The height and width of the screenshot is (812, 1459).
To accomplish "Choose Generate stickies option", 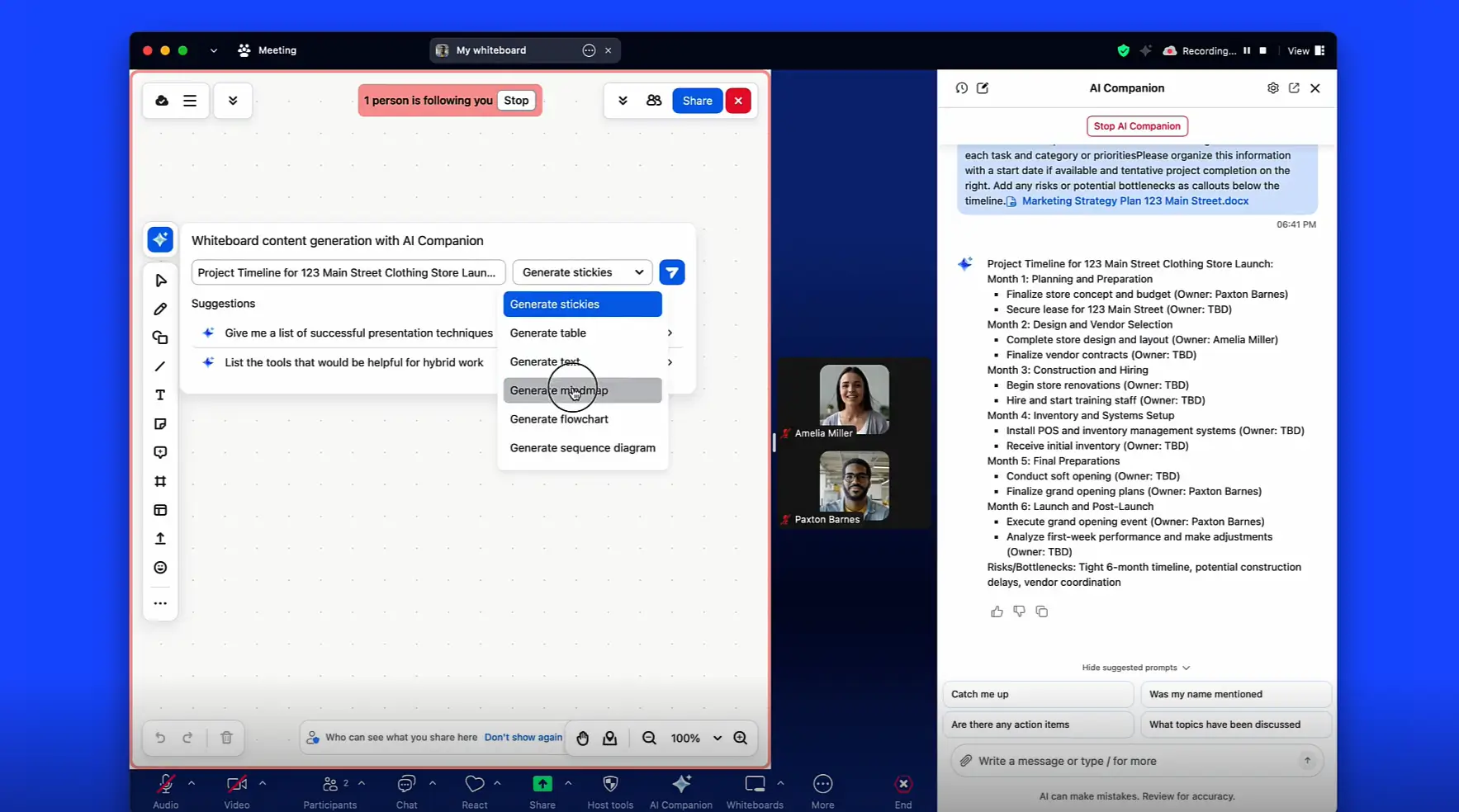I will click(582, 304).
